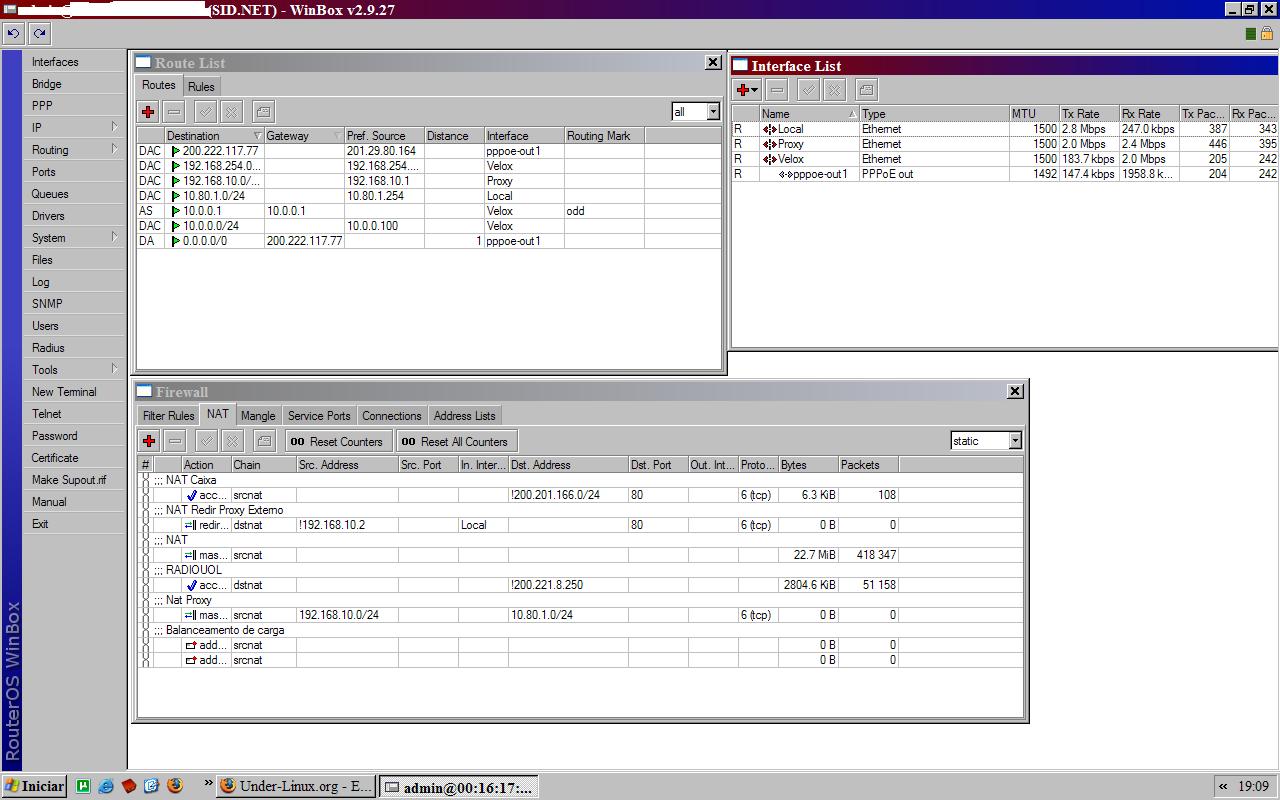Image resolution: width=1280 pixels, height=800 pixels.
Task: Add a new route with red plus
Action: 148,112
